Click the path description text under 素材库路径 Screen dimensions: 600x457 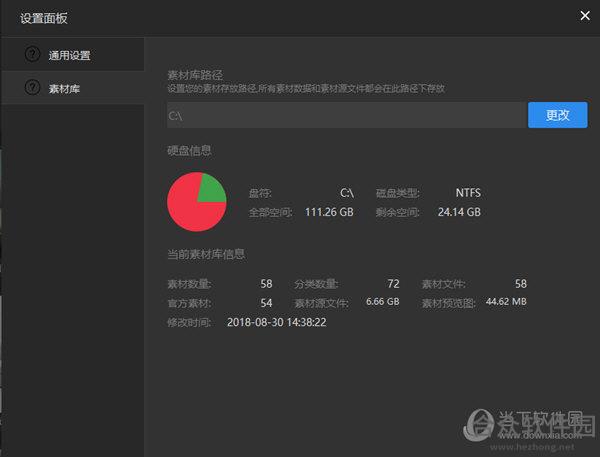tap(306, 89)
